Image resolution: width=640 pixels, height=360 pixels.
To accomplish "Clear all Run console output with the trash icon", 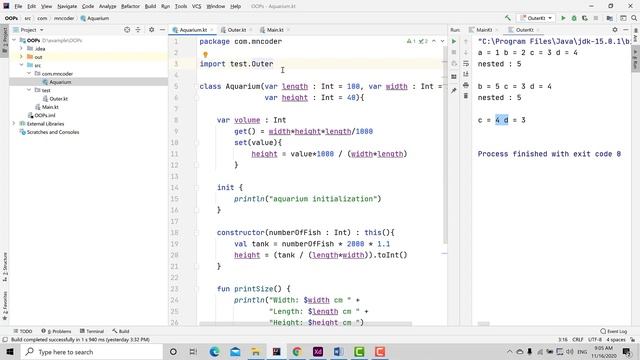I will (x=466, y=96).
